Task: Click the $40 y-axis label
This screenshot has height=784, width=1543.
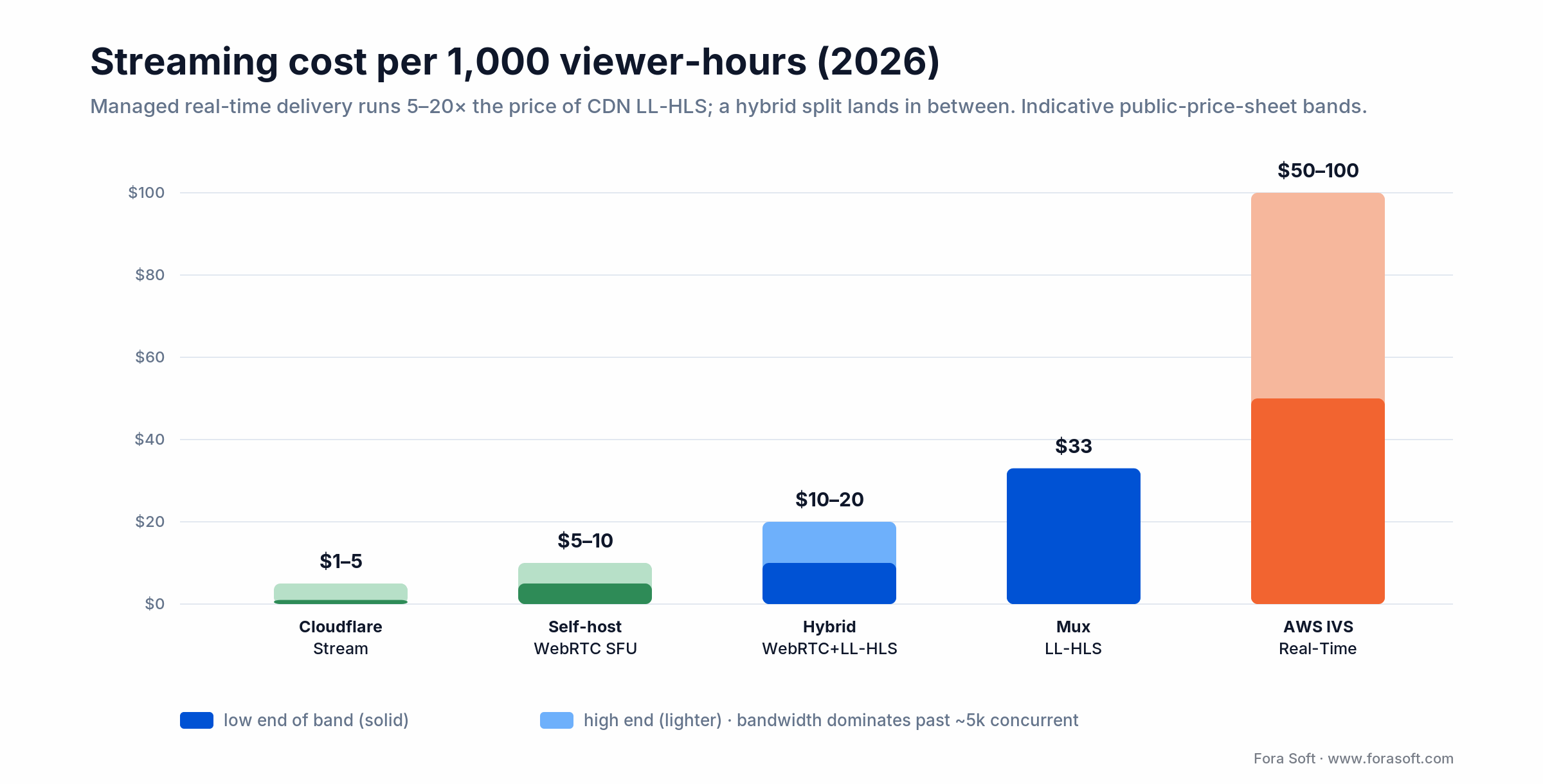Action: click(150, 439)
